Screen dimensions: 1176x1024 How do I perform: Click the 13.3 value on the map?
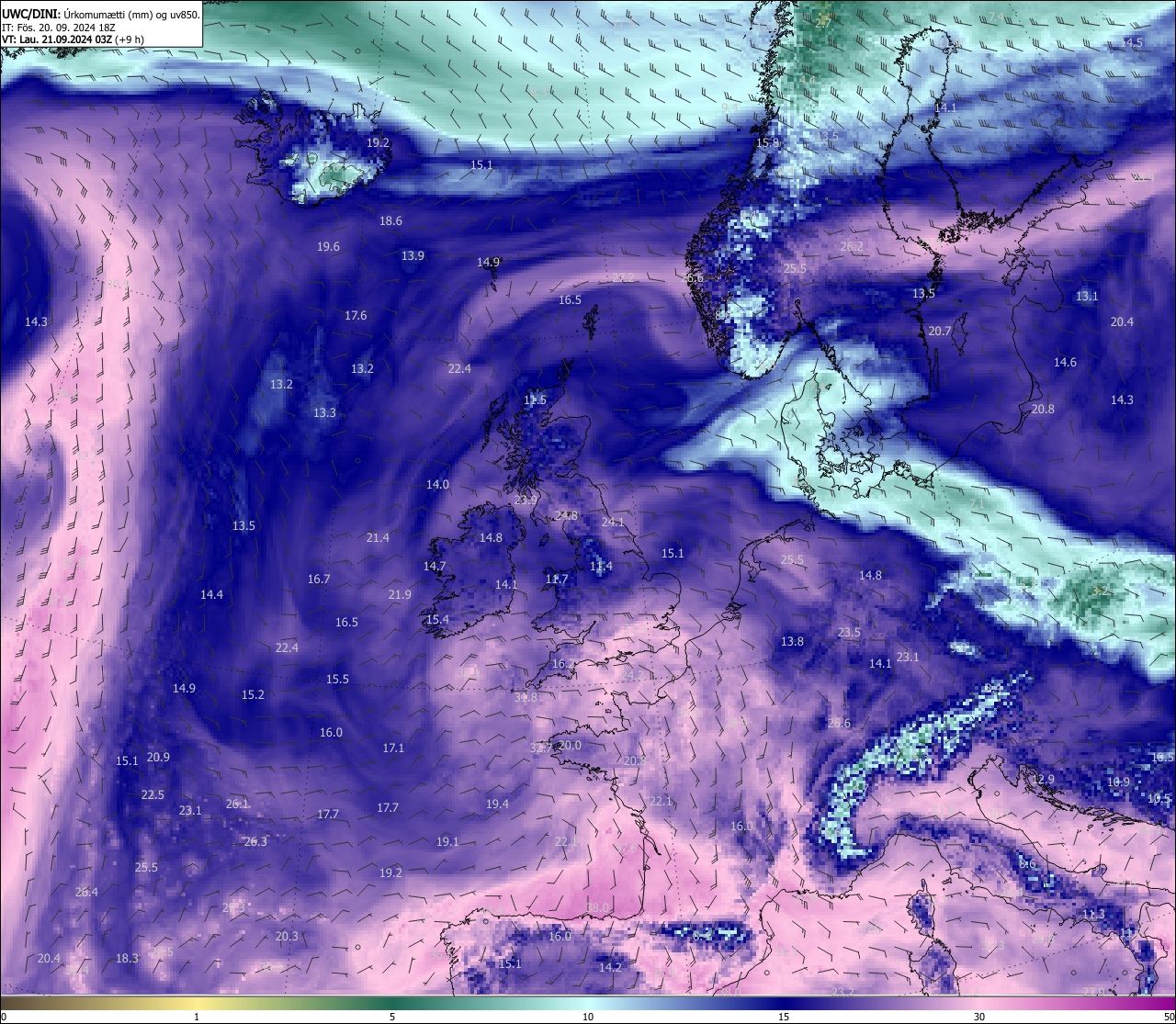(x=324, y=412)
